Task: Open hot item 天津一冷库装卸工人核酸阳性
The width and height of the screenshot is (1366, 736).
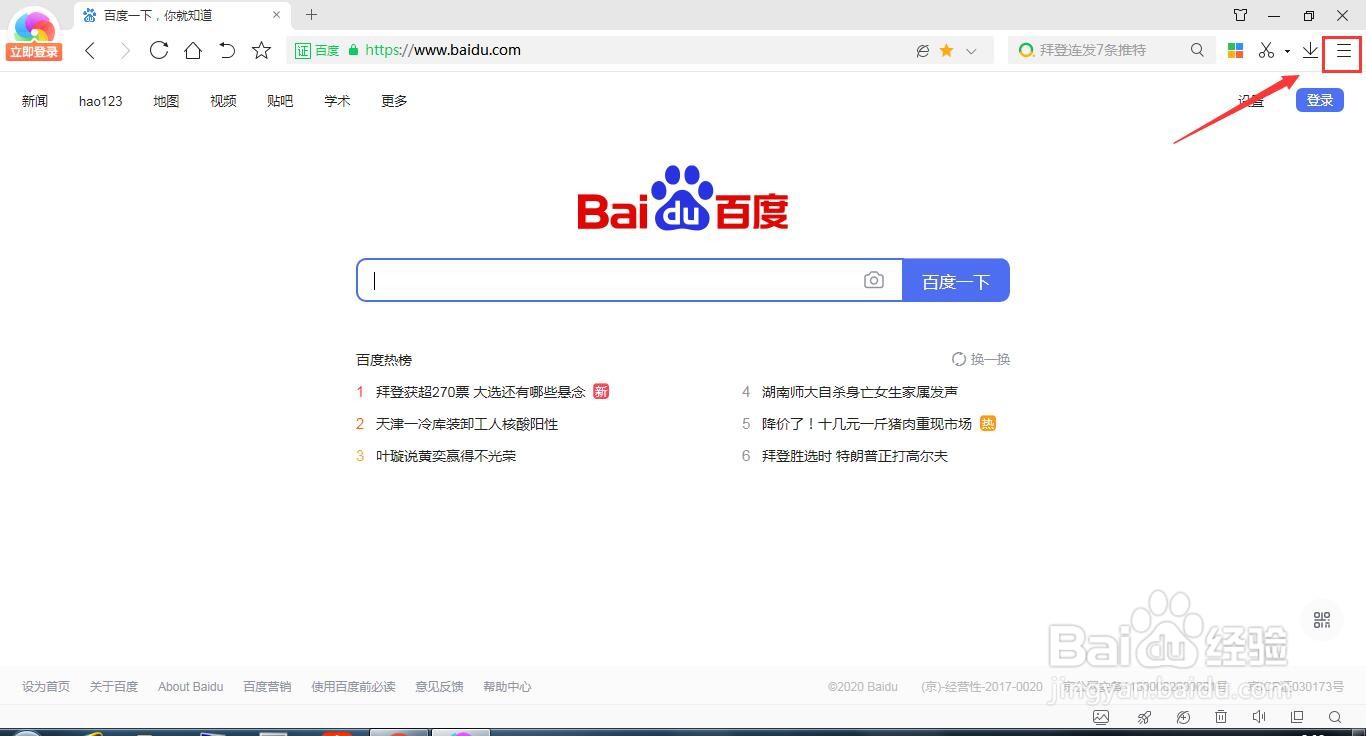Action: (x=467, y=424)
